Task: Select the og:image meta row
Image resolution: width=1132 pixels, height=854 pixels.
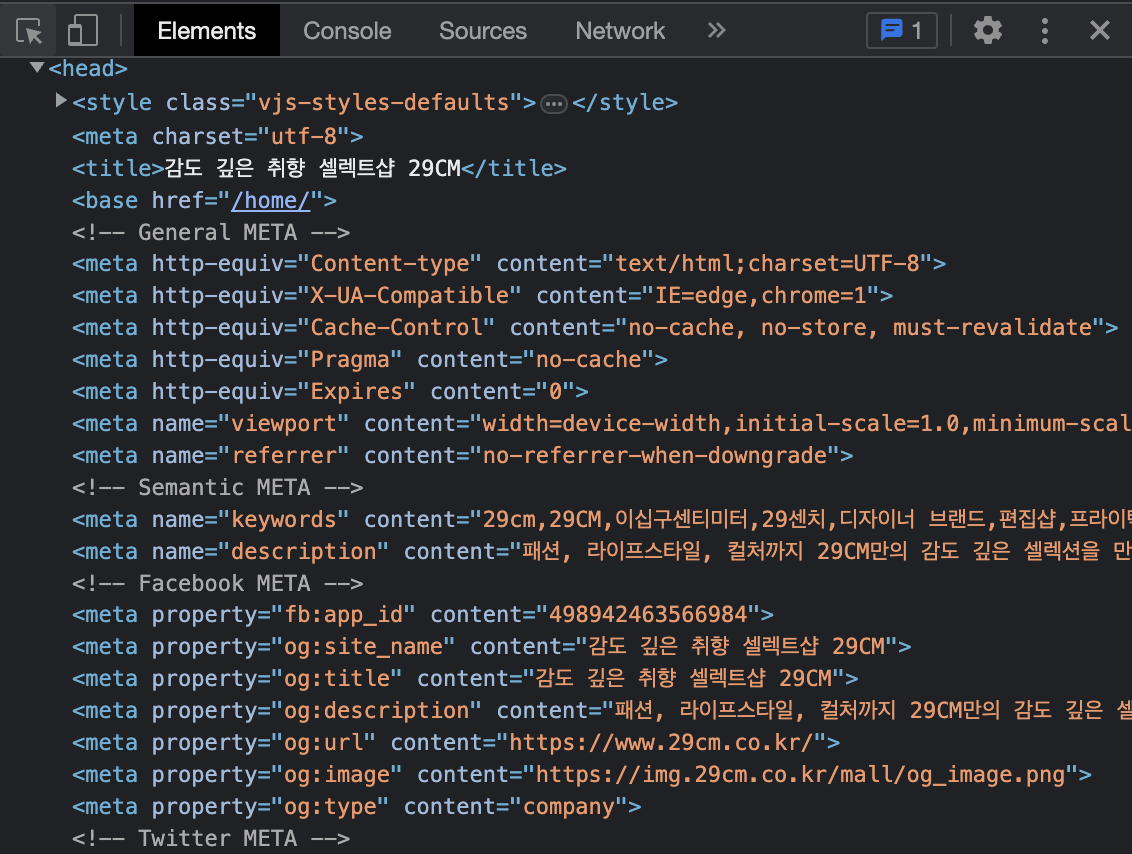Action: pos(582,774)
